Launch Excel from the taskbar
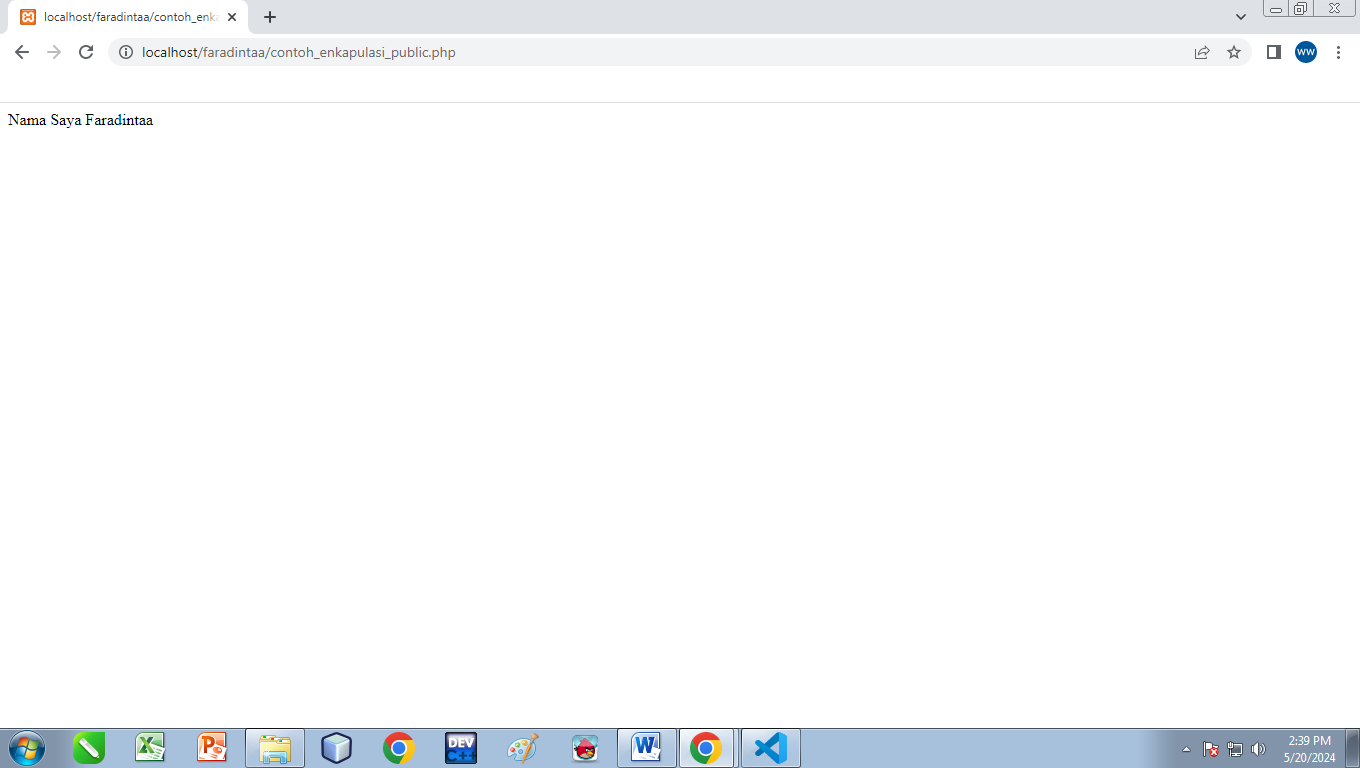 151,748
